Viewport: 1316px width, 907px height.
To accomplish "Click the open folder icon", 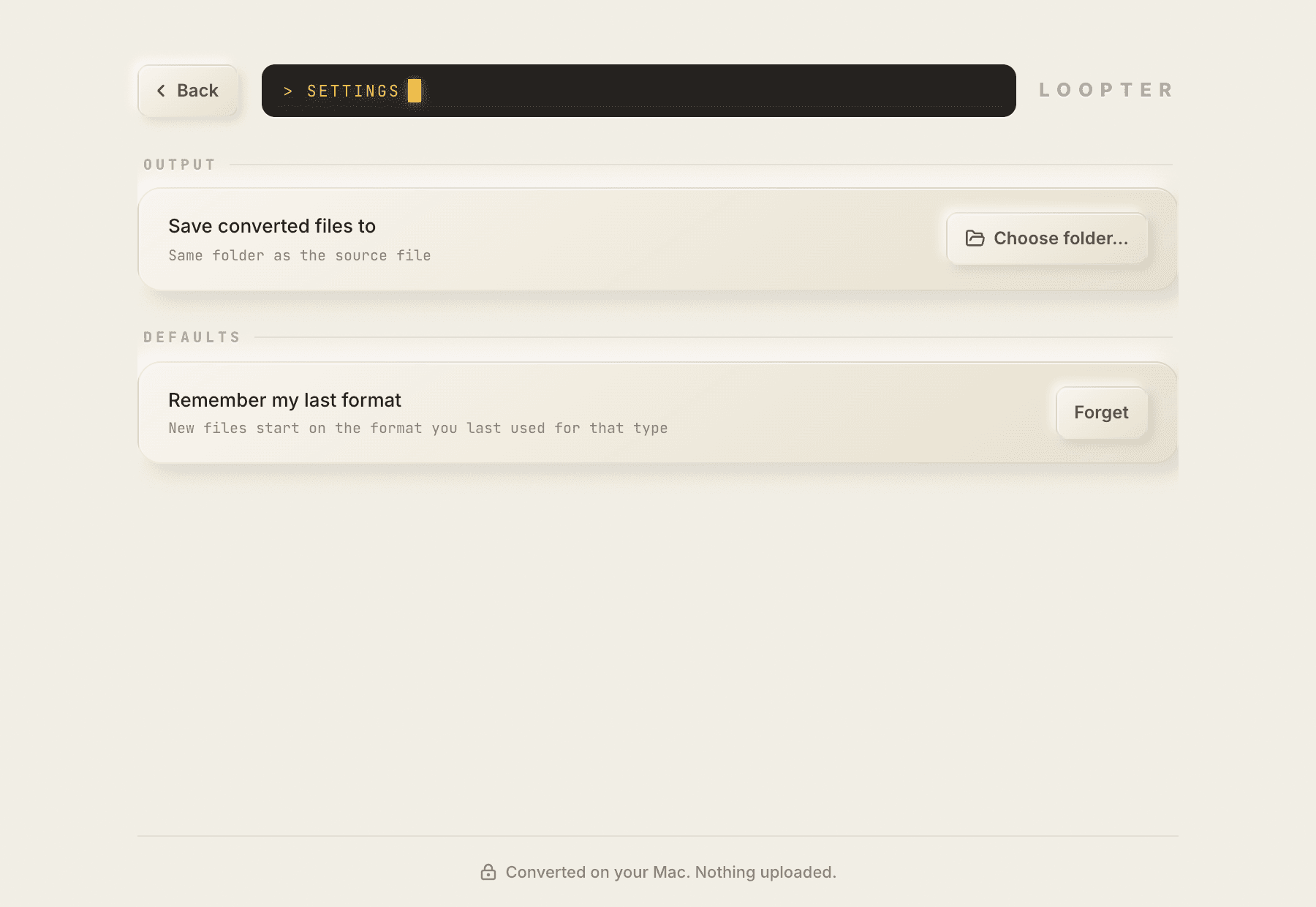I will pyautogui.click(x=975, y=238).
